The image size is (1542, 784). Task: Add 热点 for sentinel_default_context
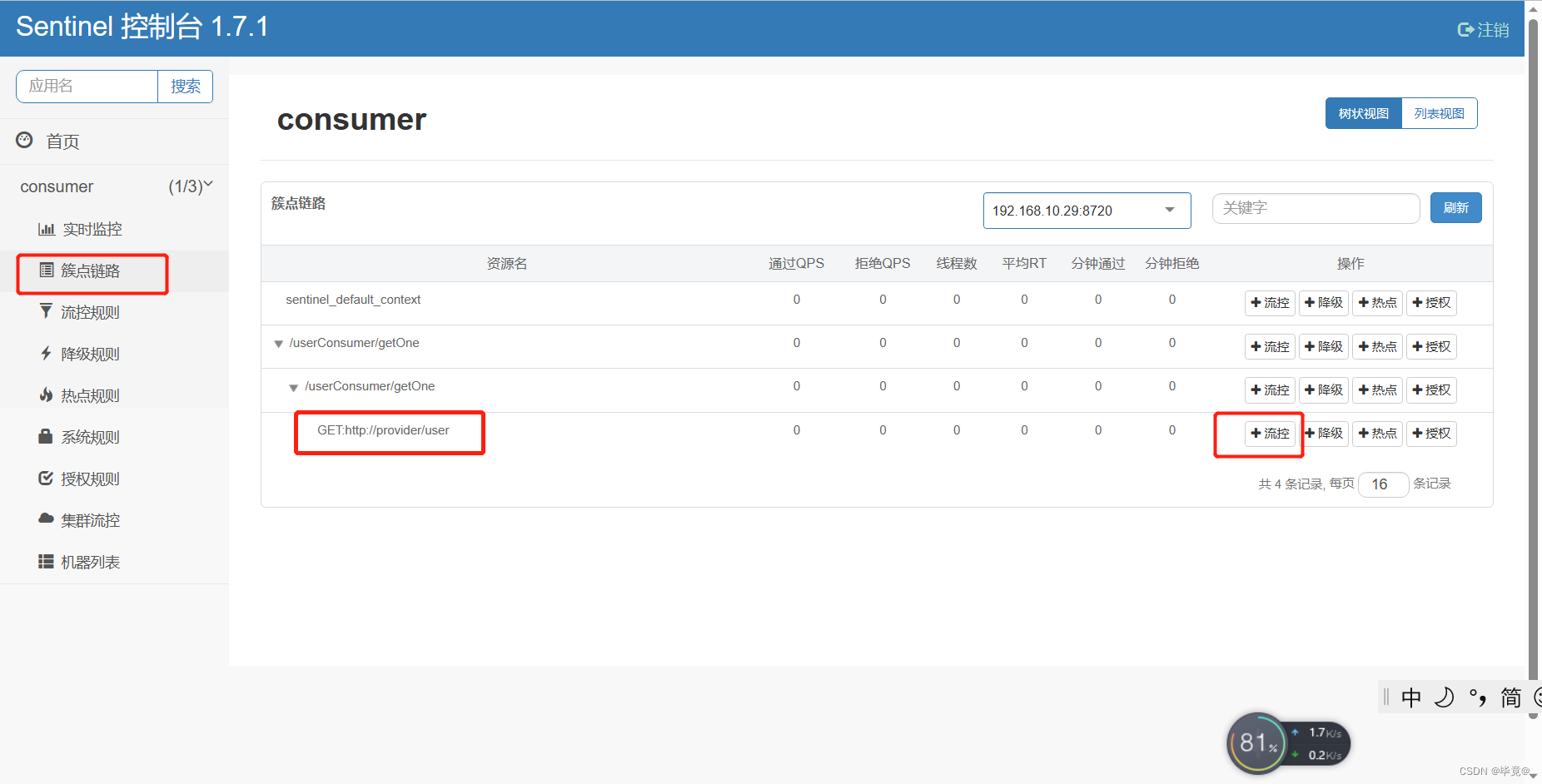pos(1377,303)
